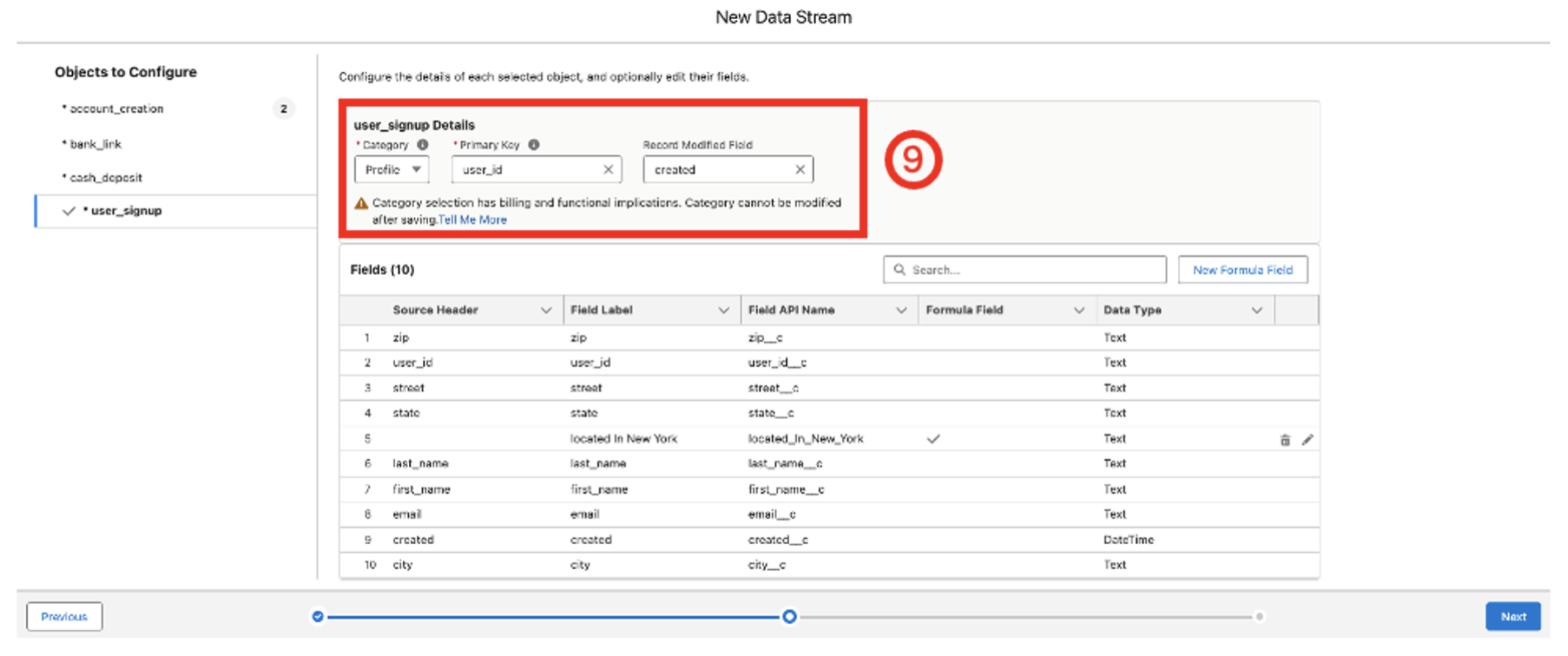Click the created__c API name cell
Screen dimensions: 1568x656
777,540
